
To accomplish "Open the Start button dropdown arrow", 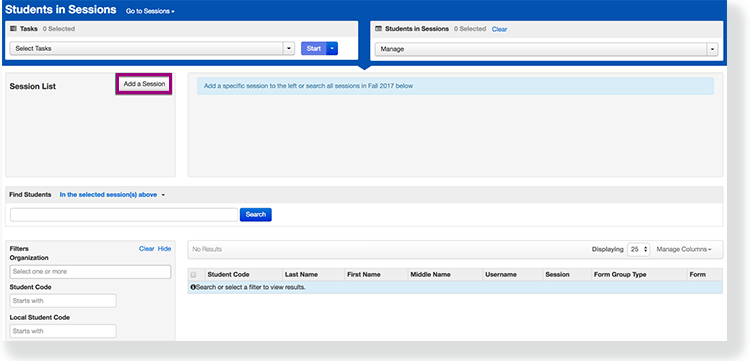I will tap(332, 48).
